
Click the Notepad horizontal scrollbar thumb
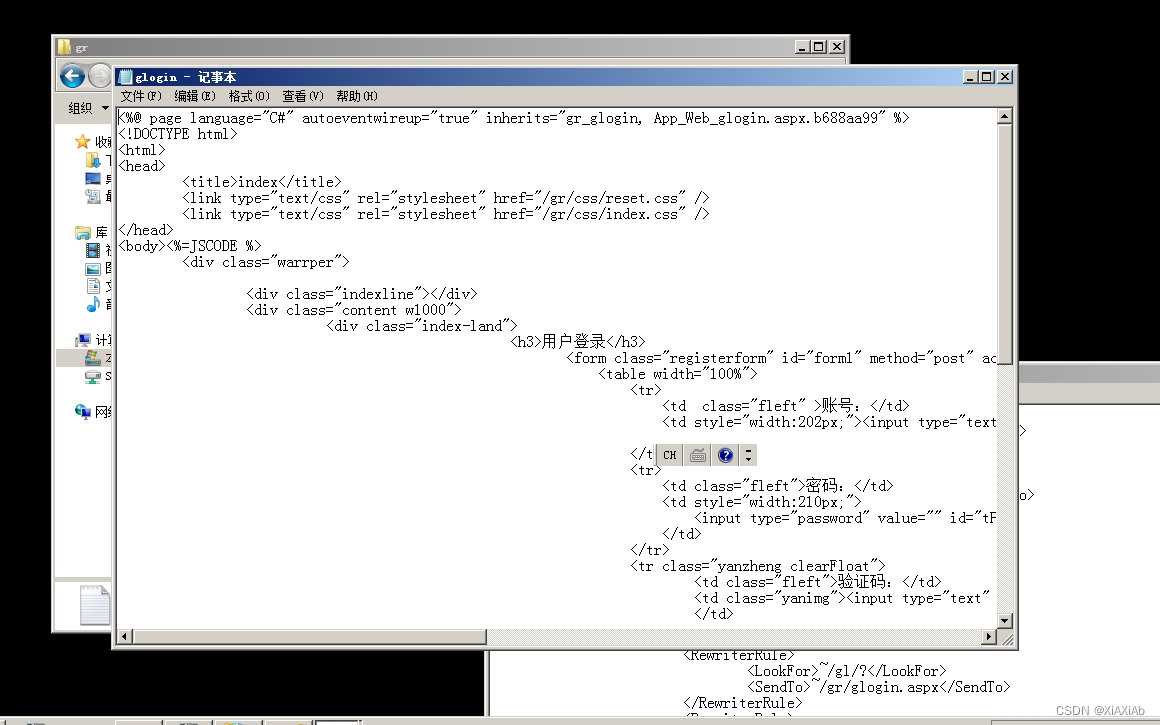click(x=309, y=636)
